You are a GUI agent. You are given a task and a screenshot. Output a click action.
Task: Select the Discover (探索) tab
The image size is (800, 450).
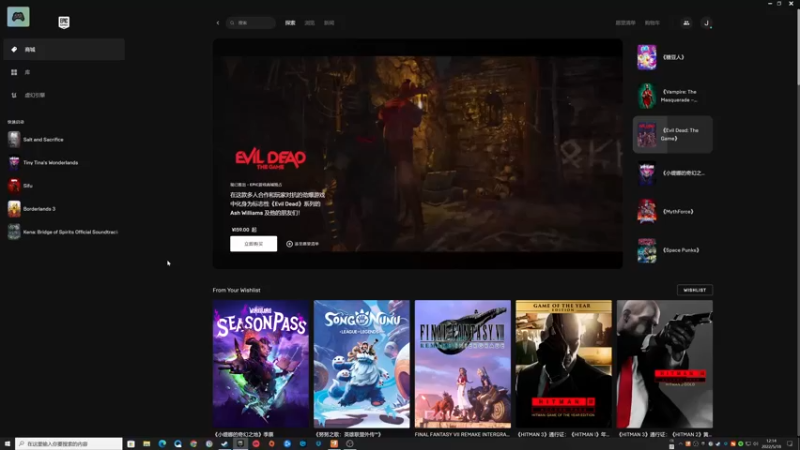[x=290, y=23]
